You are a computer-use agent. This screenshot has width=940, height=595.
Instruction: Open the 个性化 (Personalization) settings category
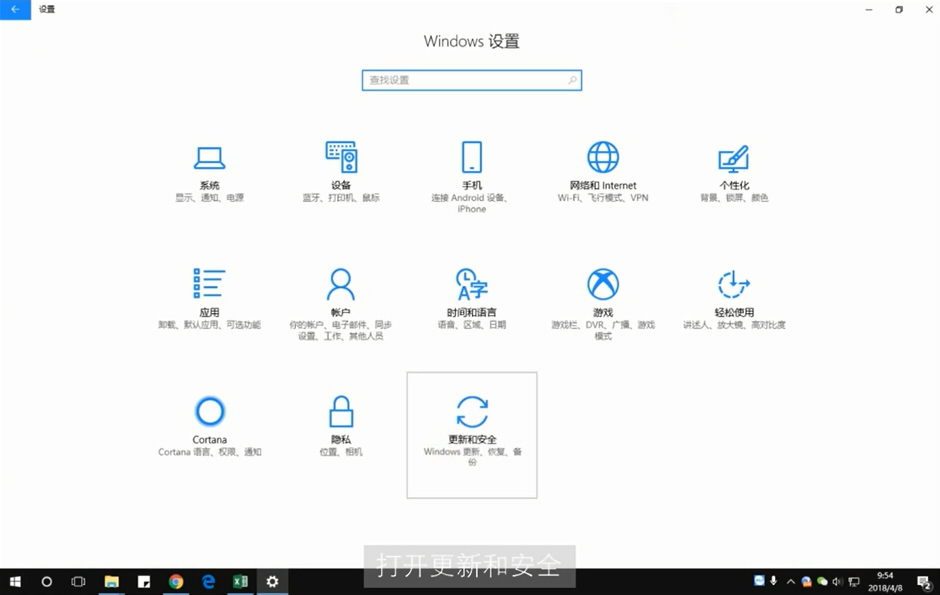click(x=734, y=173)
